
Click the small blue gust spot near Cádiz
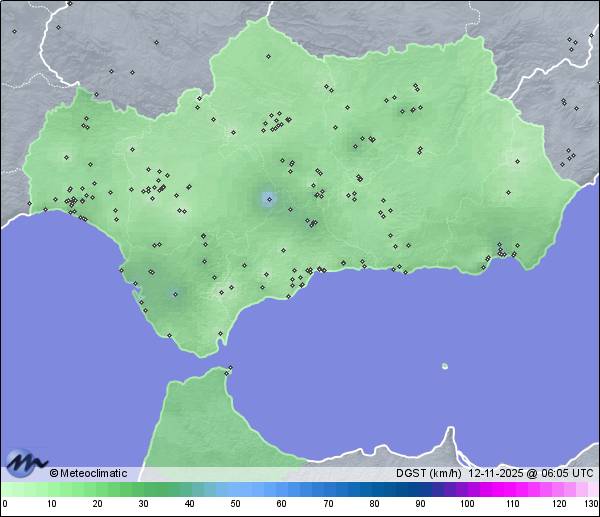tap(175, 294)
